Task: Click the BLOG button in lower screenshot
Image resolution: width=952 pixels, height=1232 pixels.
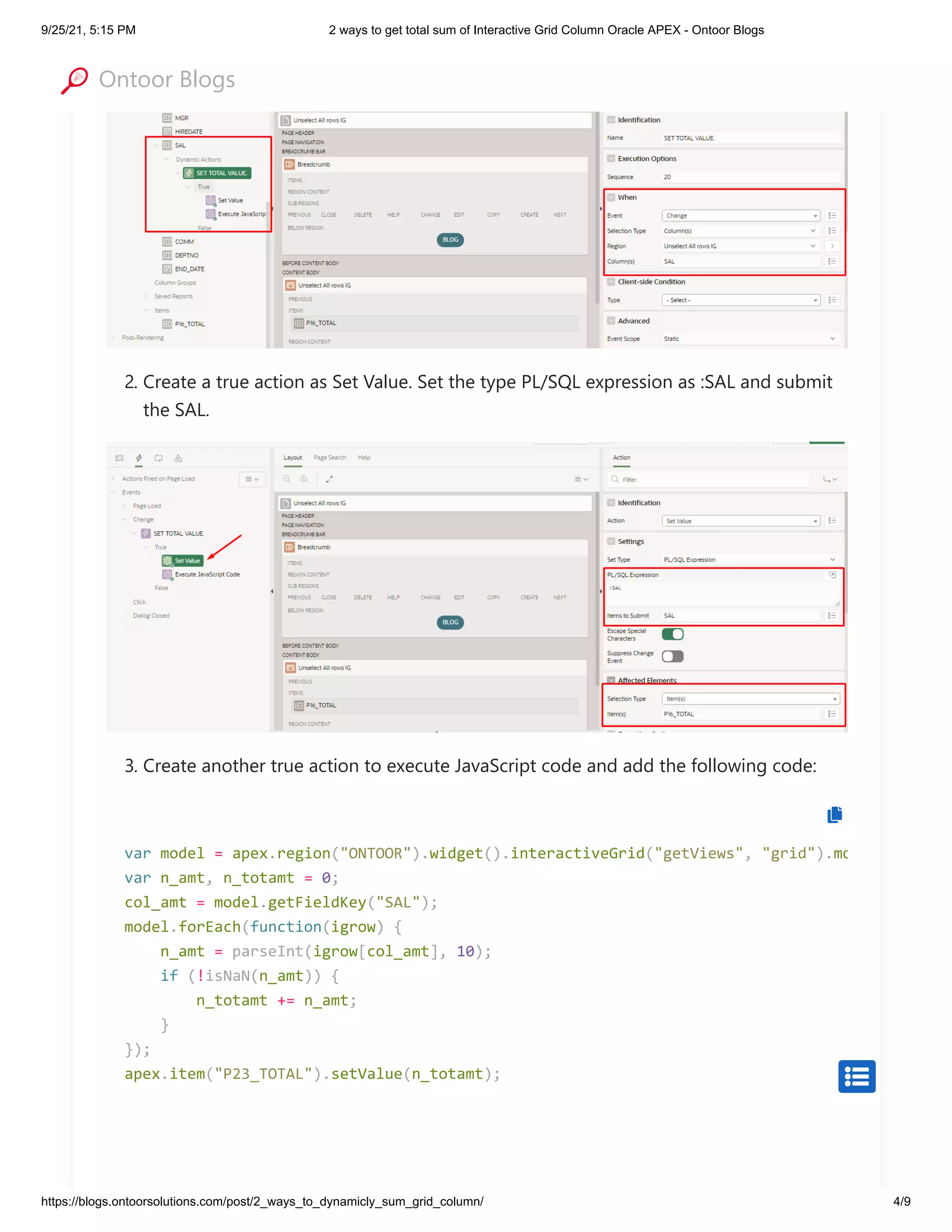Action: [450, 622]
